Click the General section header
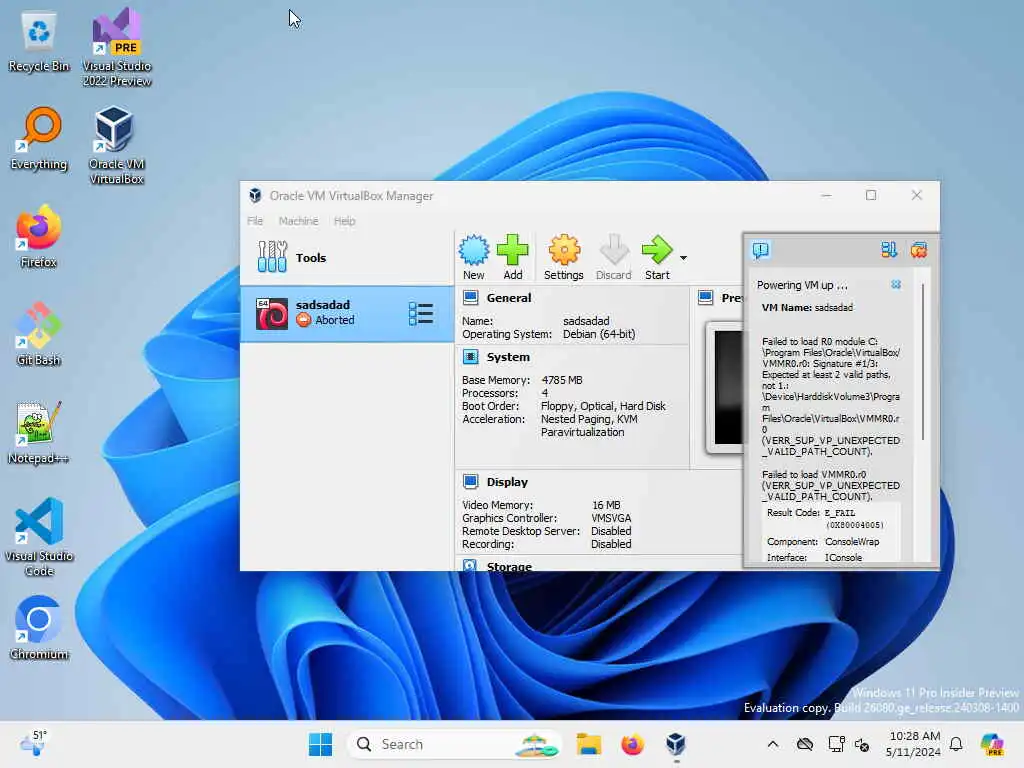This screenshot has width=1024, height=768. (x=508, y=298)
